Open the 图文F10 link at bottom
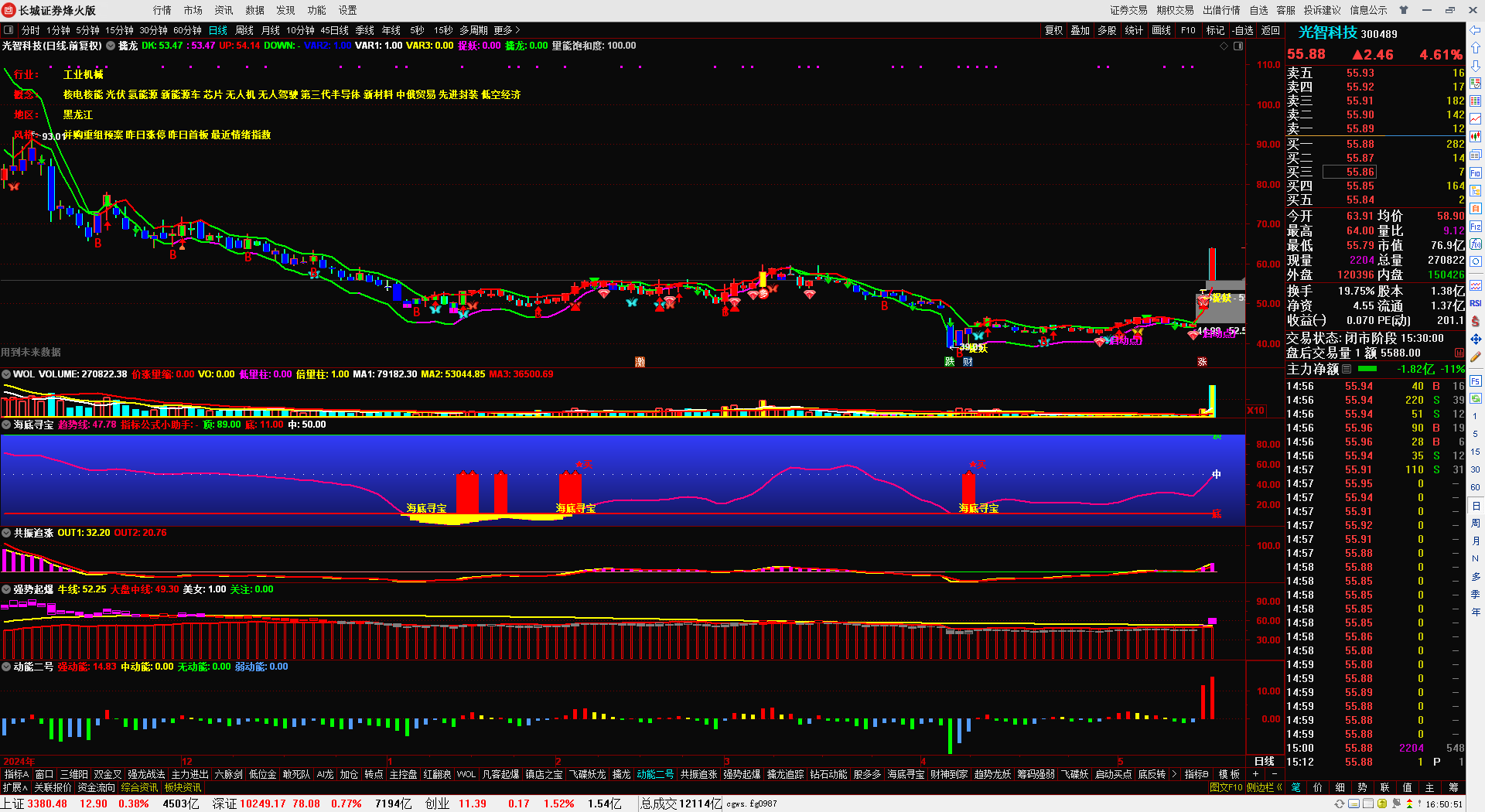1485x812 pixels. (x=1226, y=787)
